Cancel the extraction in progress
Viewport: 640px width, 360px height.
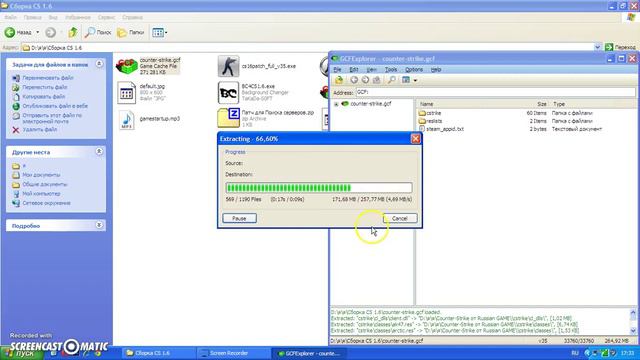coord(400,218)
